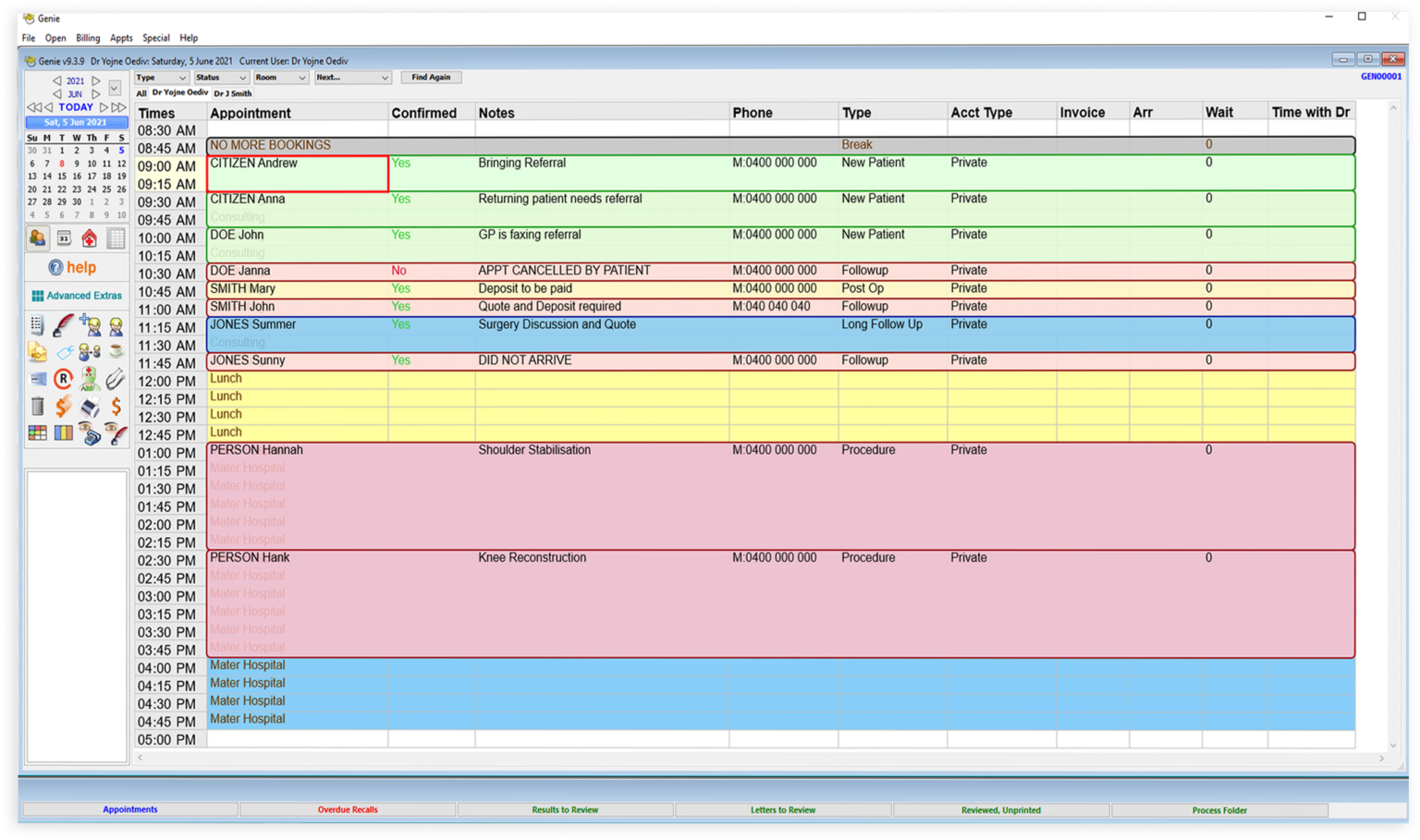Click the circled R recalls icon
1420x840 pixels.
63,378
